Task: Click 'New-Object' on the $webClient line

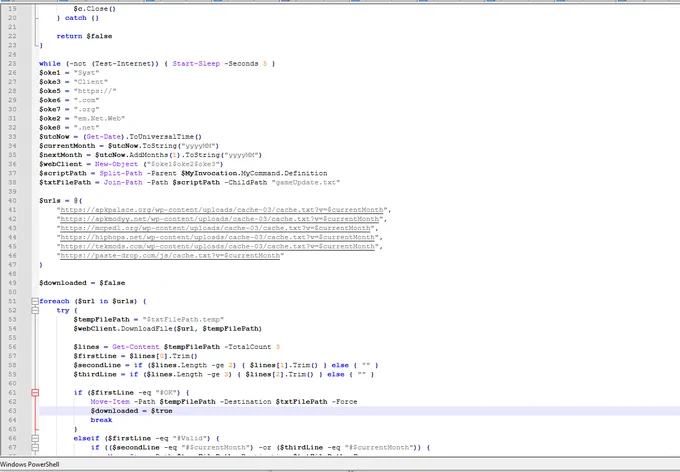Action: pos(116,164)
